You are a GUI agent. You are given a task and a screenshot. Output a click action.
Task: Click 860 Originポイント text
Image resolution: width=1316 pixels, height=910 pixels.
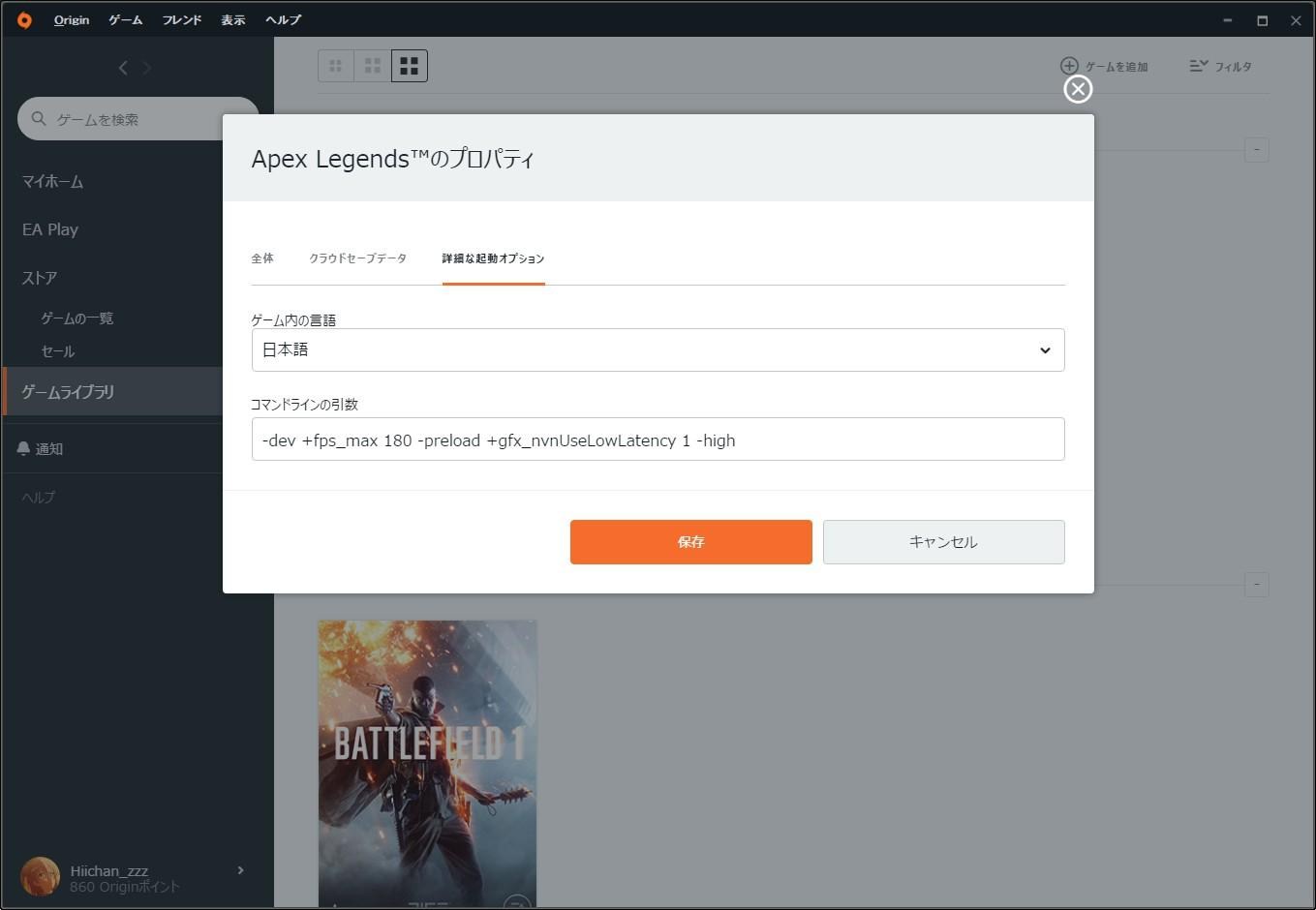point(124,887)
